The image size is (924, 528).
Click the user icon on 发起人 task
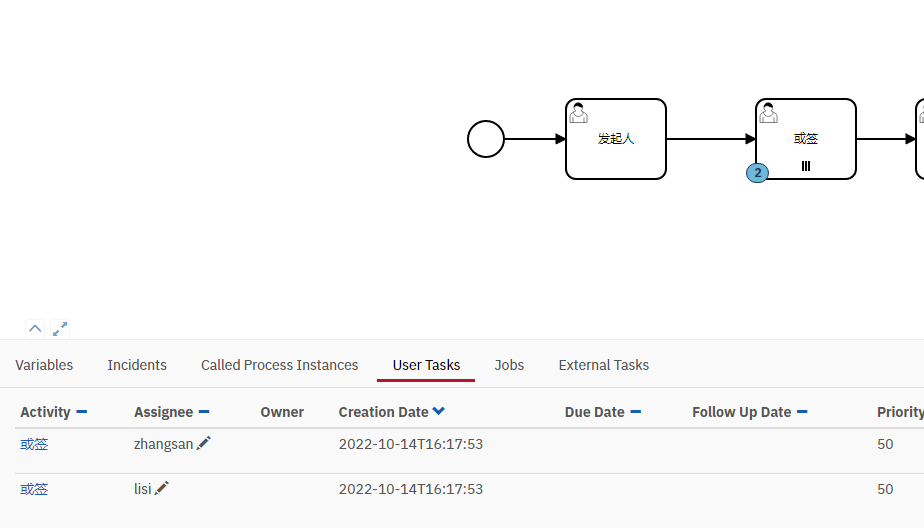(578, 113)
